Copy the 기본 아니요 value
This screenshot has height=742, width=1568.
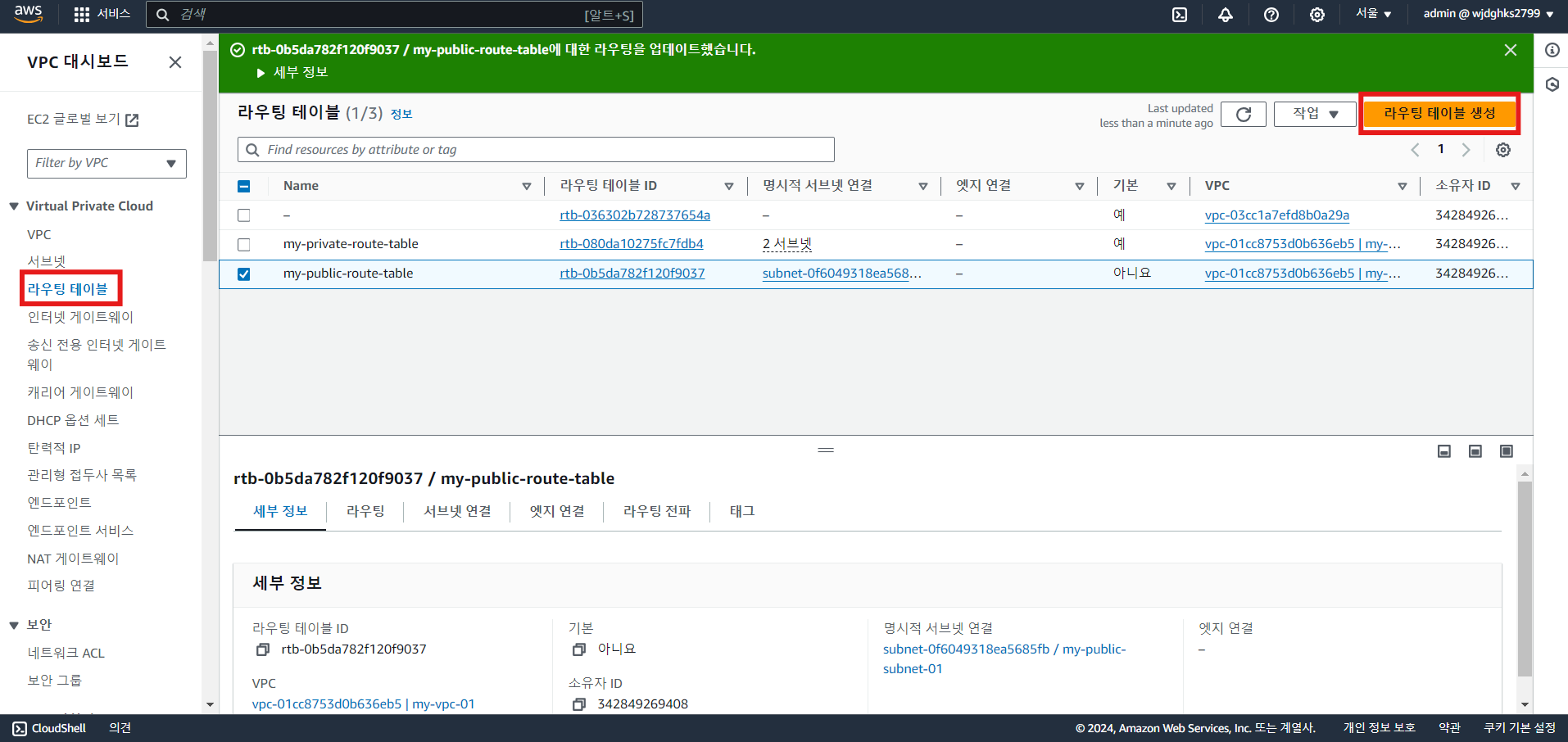click(x=579, y=649)
